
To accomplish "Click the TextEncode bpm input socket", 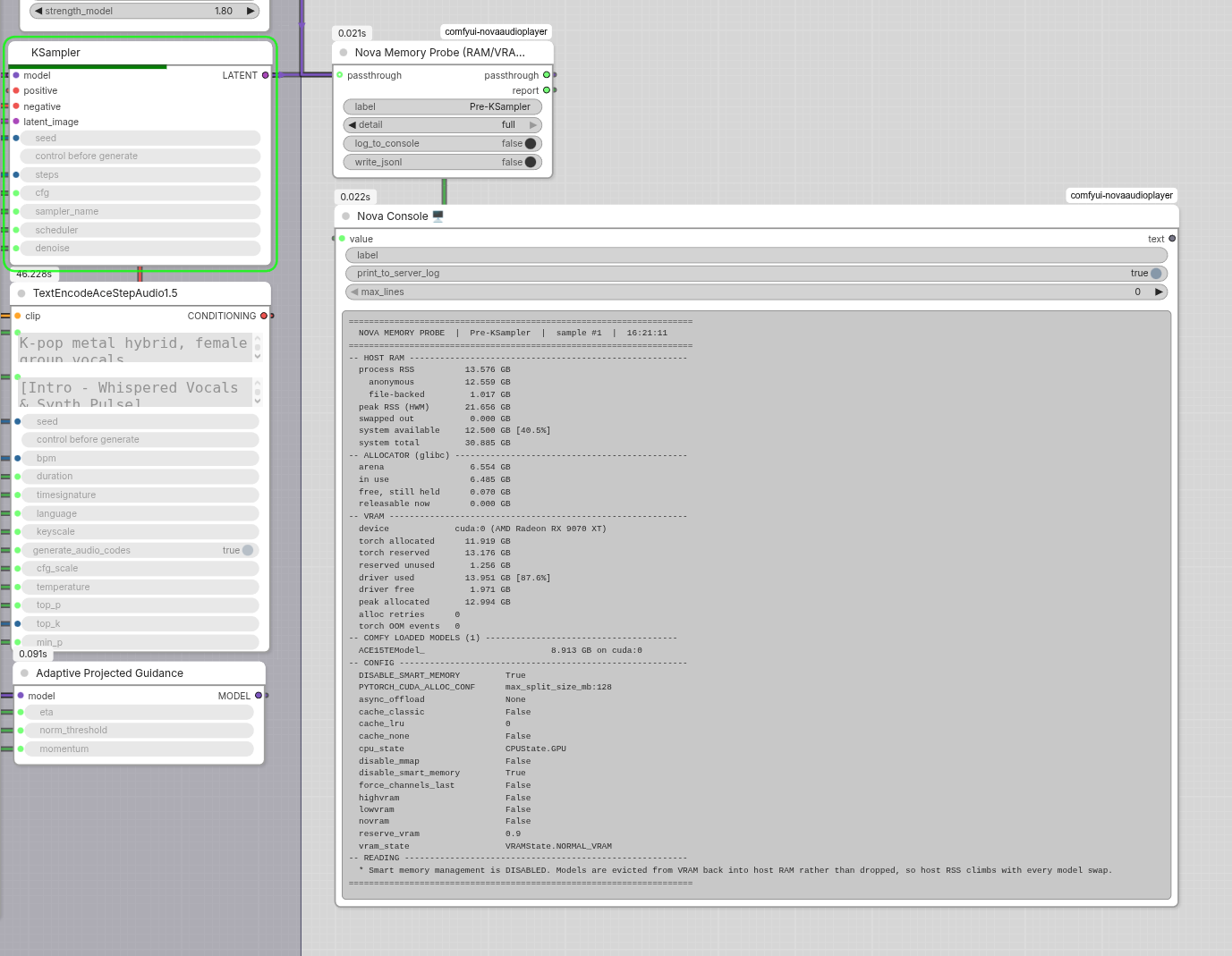I will click(17, 458).
